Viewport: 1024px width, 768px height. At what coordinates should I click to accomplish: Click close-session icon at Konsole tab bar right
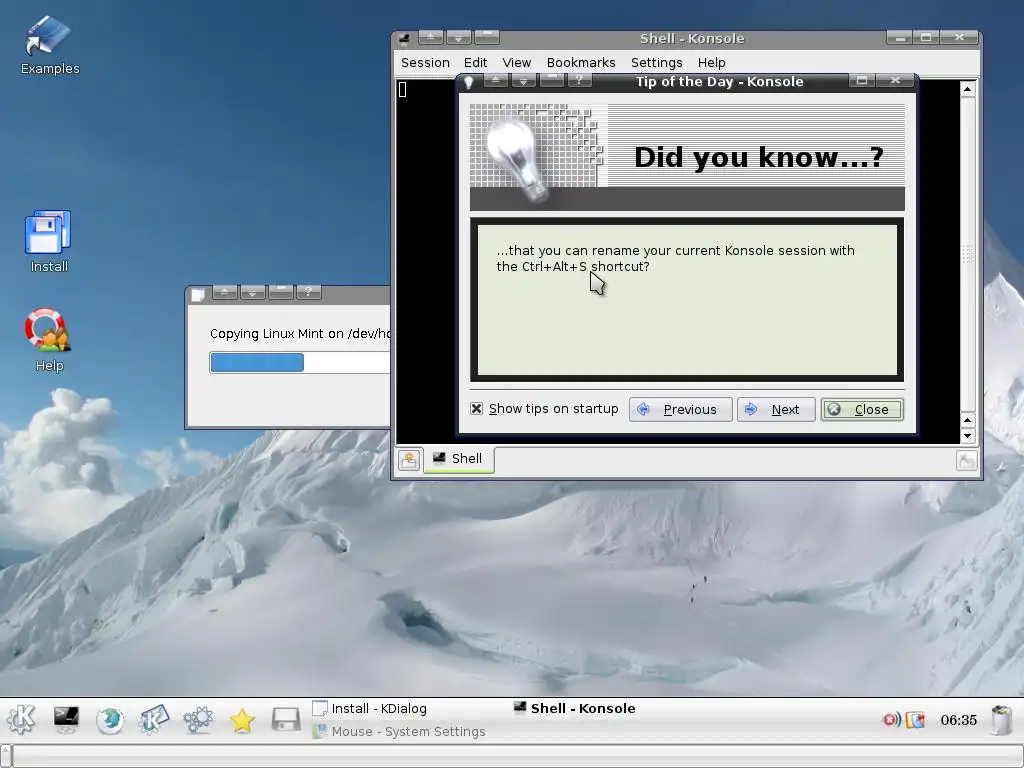[x=967, y=460]
